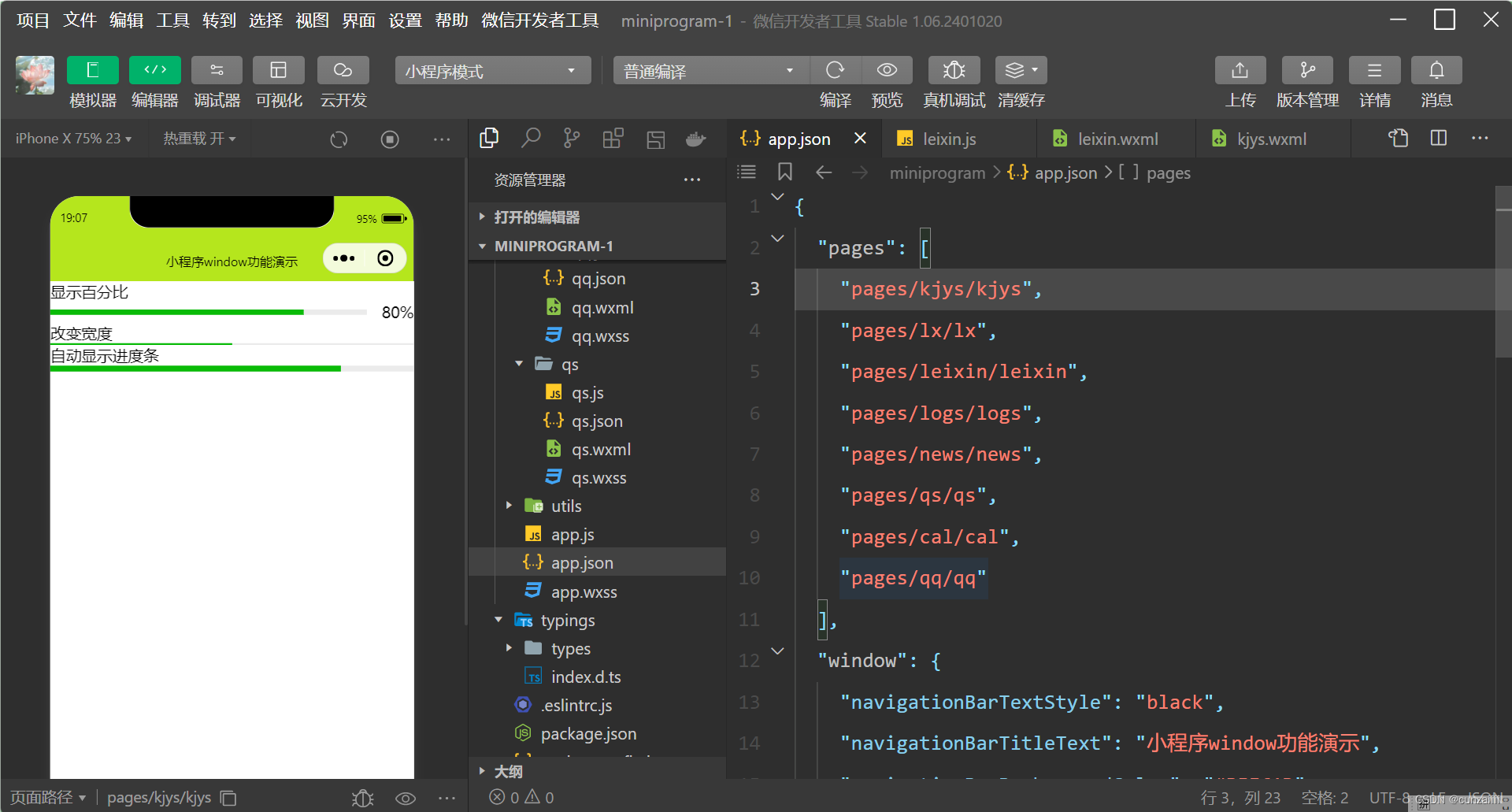
Task: Open the project details icon
Action: click(x=1374, y=70)
